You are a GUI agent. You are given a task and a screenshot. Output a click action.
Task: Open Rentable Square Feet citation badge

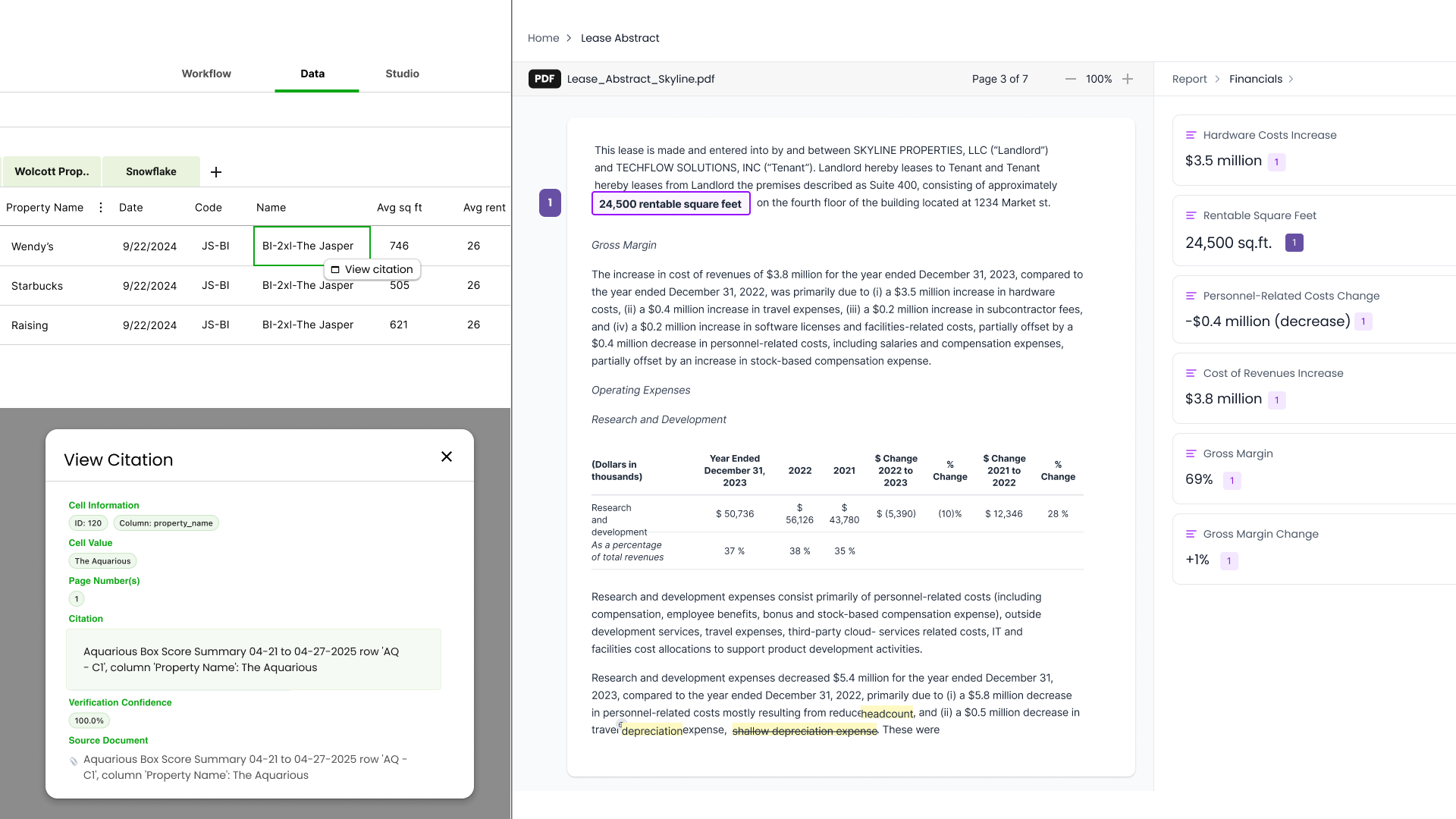coord(1294,243)
